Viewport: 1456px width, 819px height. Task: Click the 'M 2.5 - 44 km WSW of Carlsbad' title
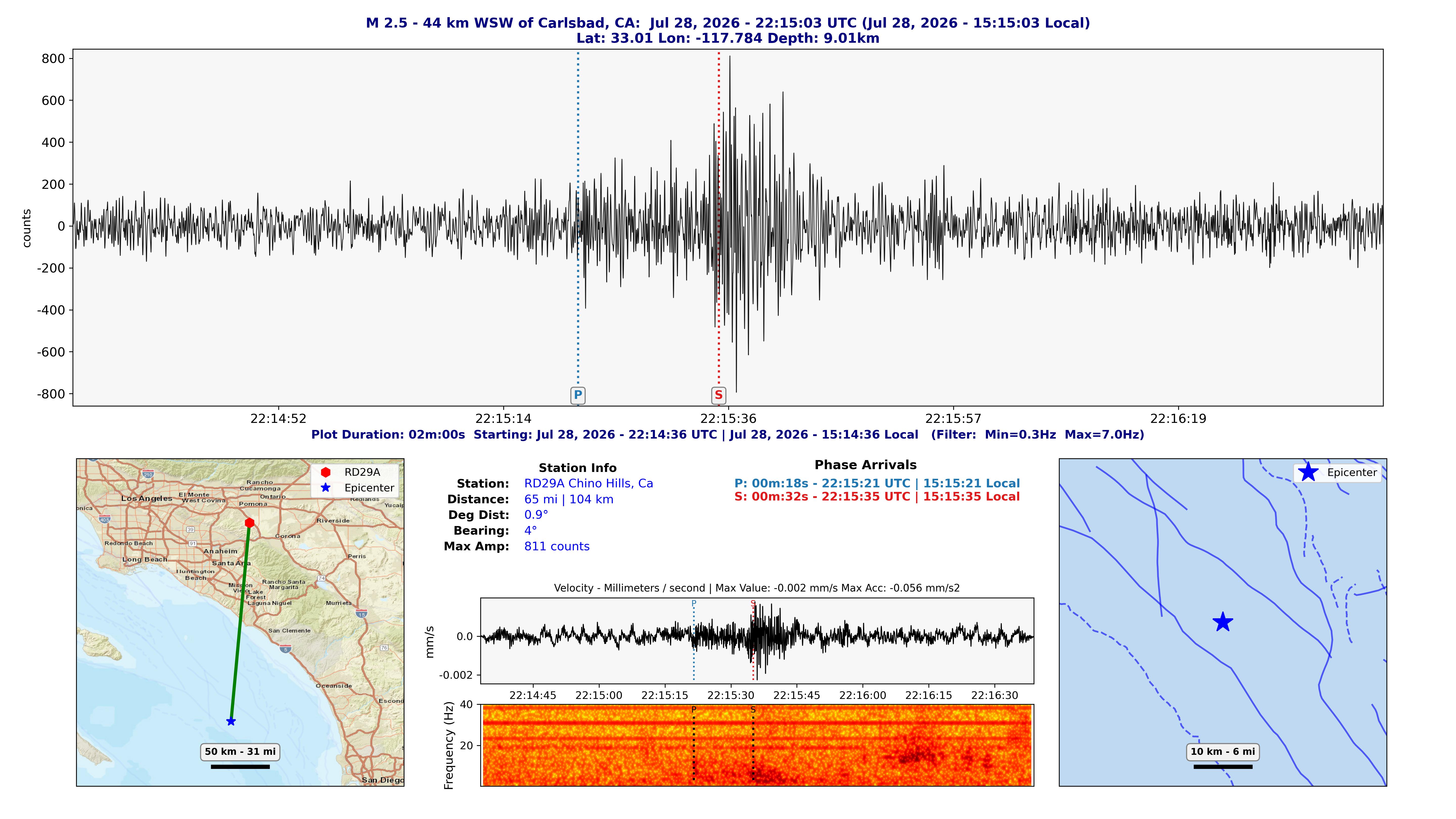coord(728,23)
